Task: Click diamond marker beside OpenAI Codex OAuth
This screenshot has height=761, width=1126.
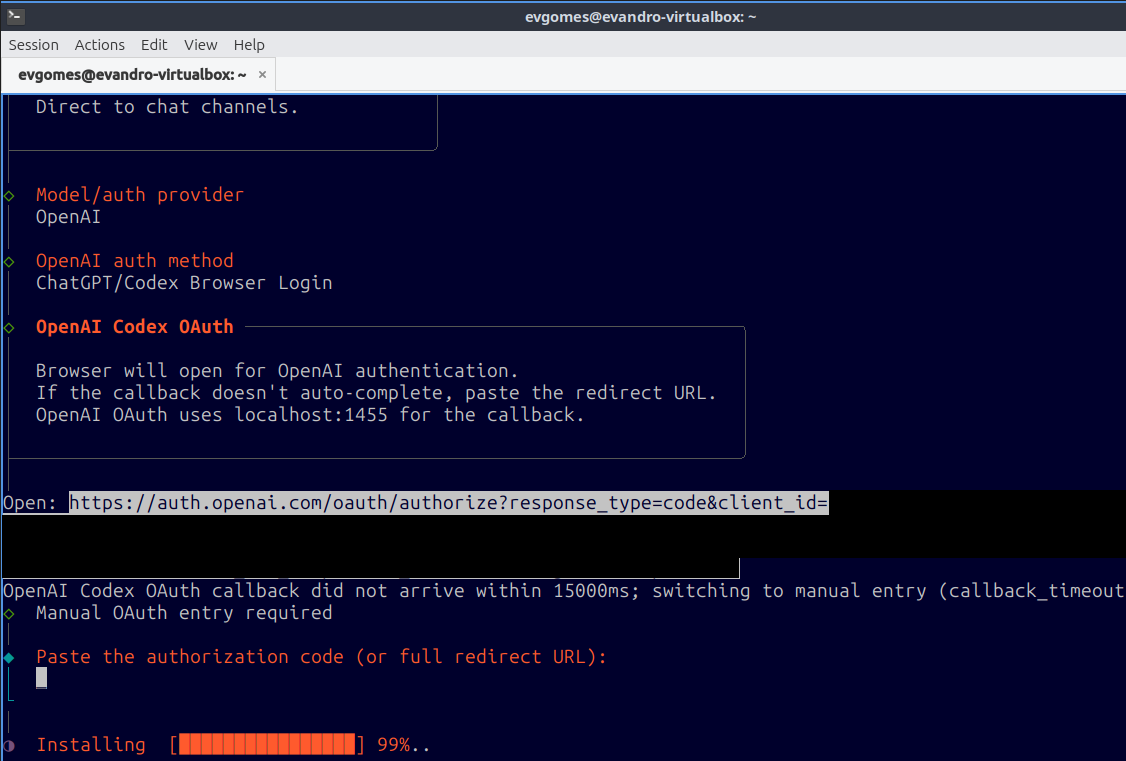Action: [x=9, y=327]
